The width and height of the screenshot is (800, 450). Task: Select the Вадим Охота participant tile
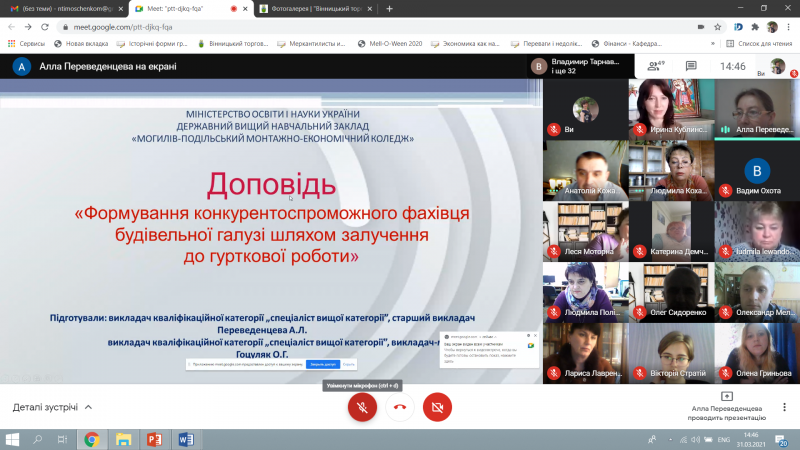757,170
